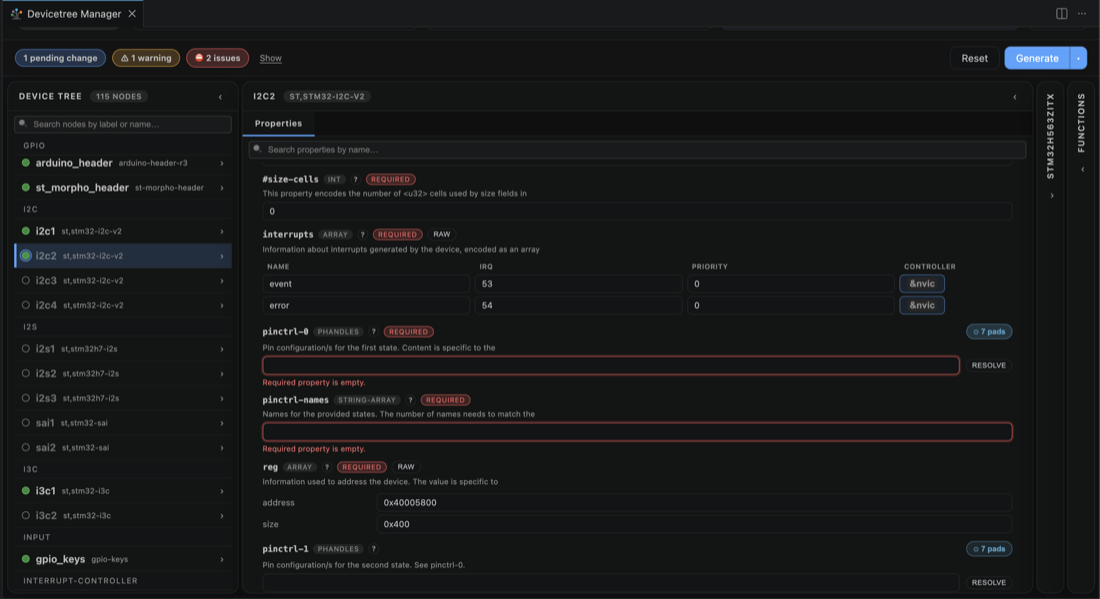Toggle the i2c1 node status indicator
This screenshot has width=1100, height=599.
tap(26, 231)
